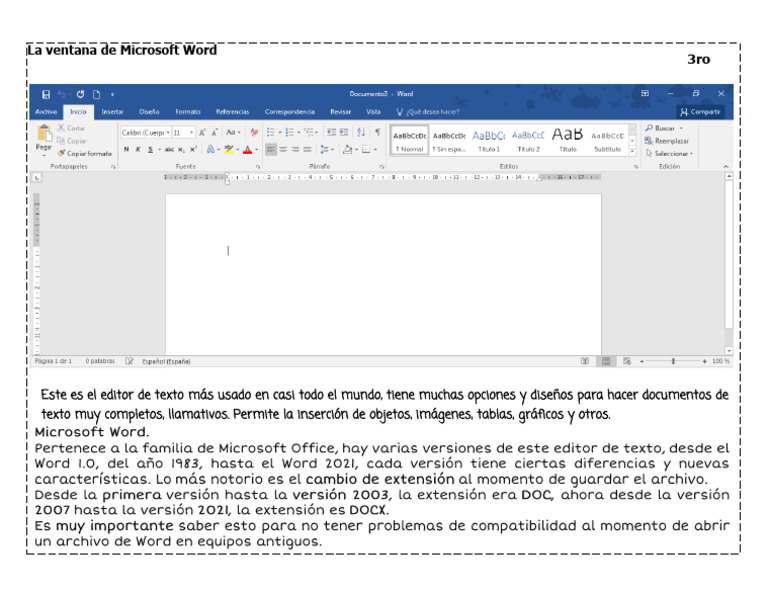Click the Copiar button
The image size is (768, 594).
[x=72, y=141]
